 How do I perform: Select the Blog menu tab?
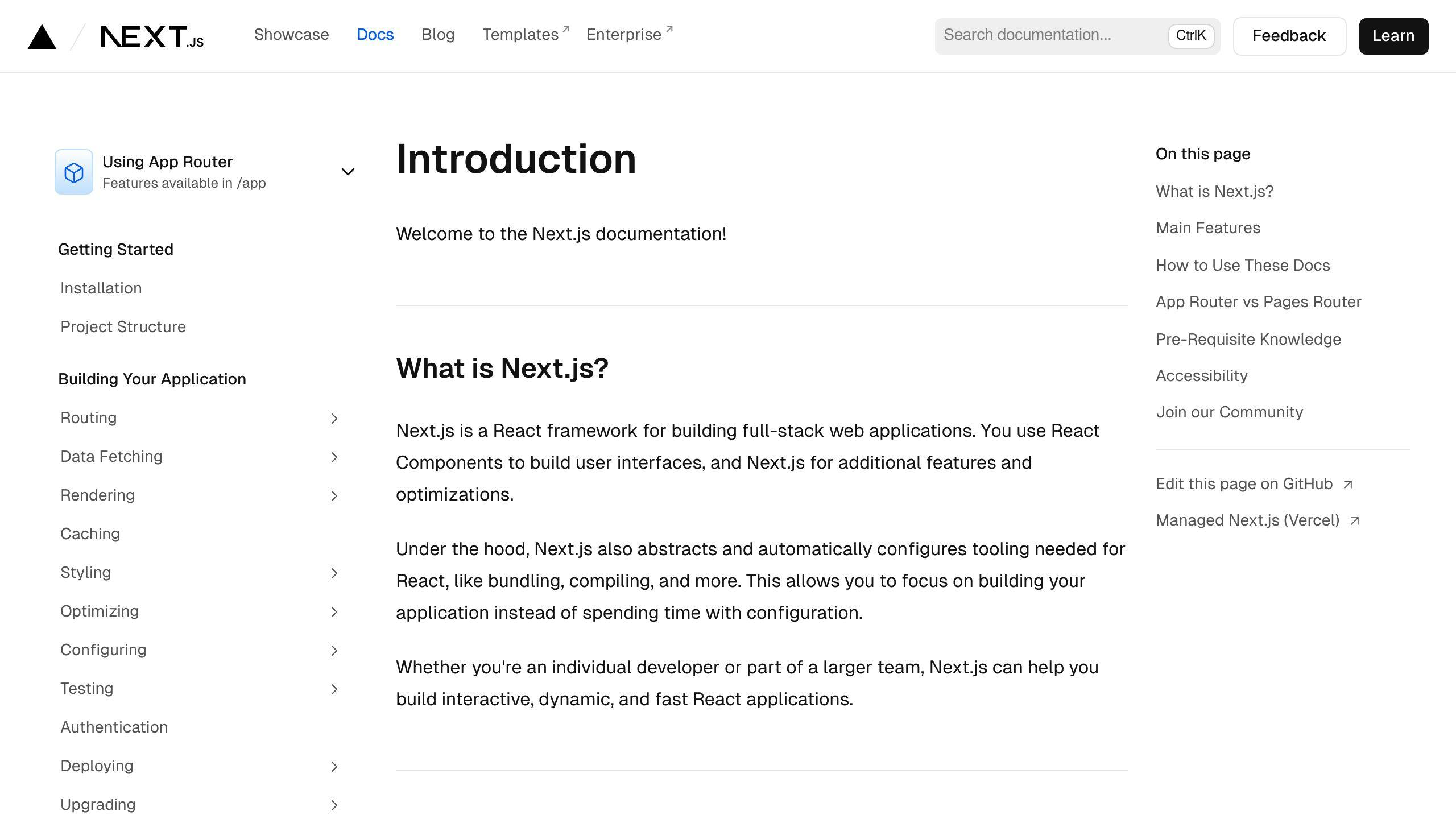[438, 35]
